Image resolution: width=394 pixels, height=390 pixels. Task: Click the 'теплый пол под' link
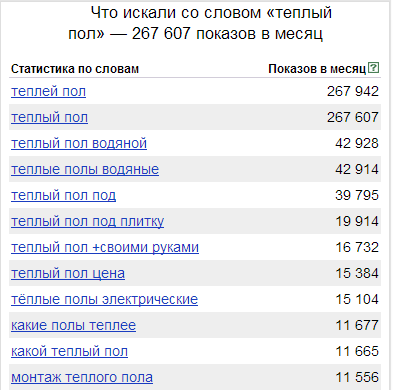(63, 195)
